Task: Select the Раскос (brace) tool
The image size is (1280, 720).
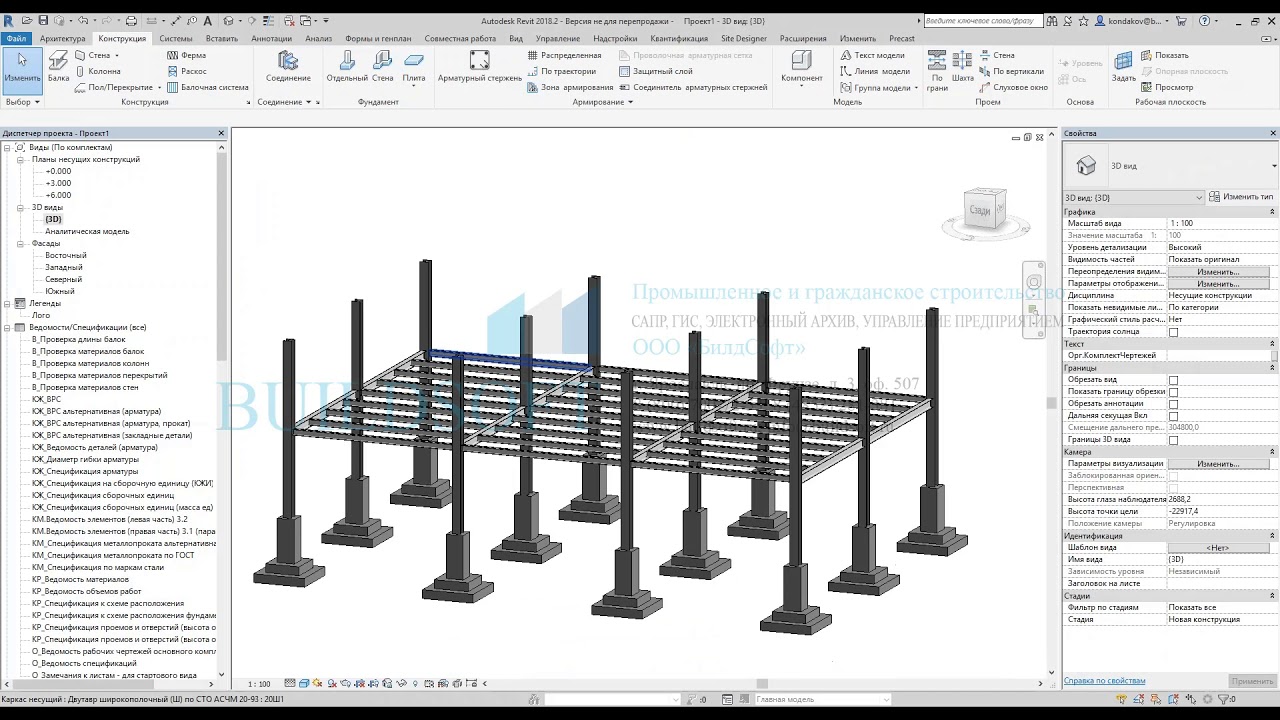Action: pyautogui.click(x=187, y=71)
